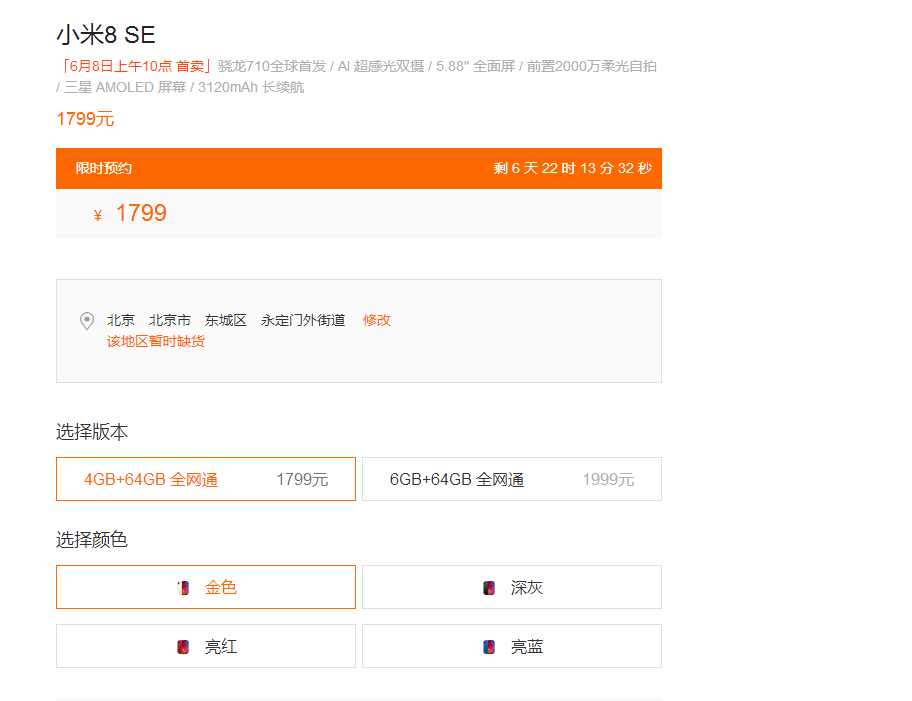The width and height of the screenshot is (912, 701).
Task: Select the 亮蓝 color label text
Action: 527,647
